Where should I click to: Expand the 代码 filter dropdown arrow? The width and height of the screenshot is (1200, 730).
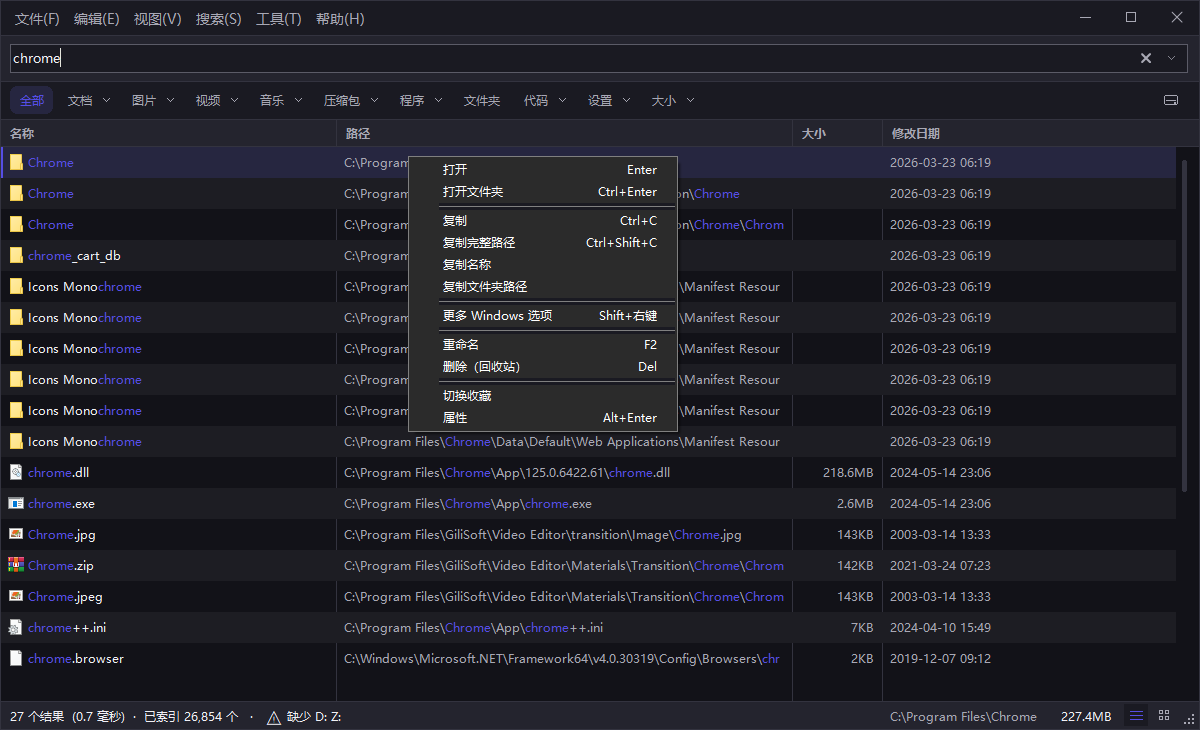point(562,100)
